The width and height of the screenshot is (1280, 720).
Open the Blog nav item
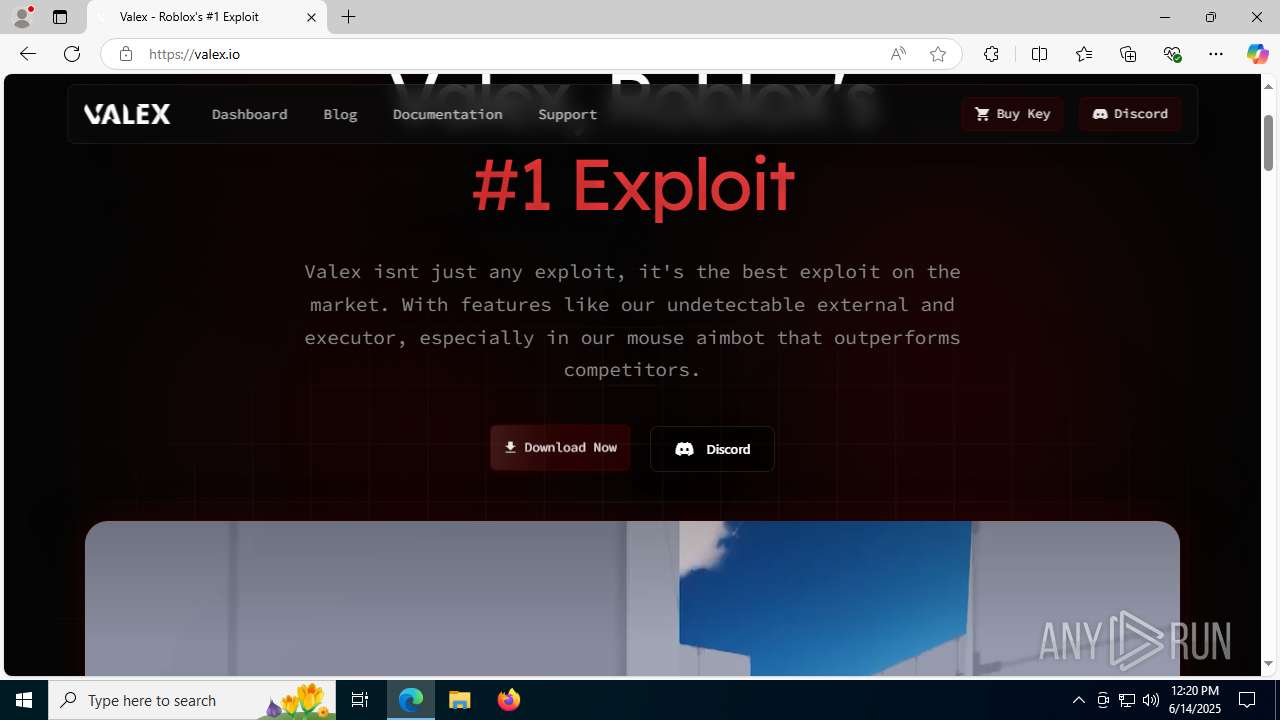340,114
